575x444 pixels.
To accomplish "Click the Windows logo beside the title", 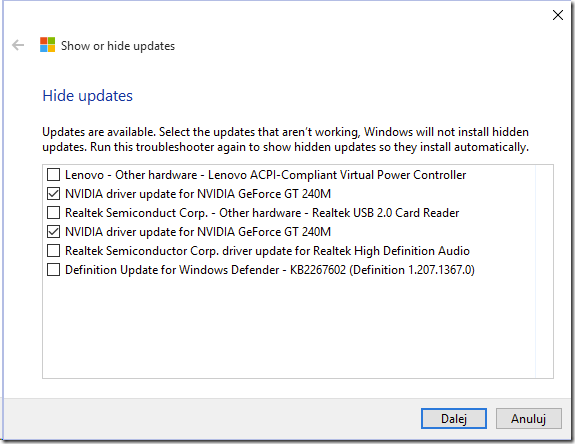I will [x=47, y=45].
